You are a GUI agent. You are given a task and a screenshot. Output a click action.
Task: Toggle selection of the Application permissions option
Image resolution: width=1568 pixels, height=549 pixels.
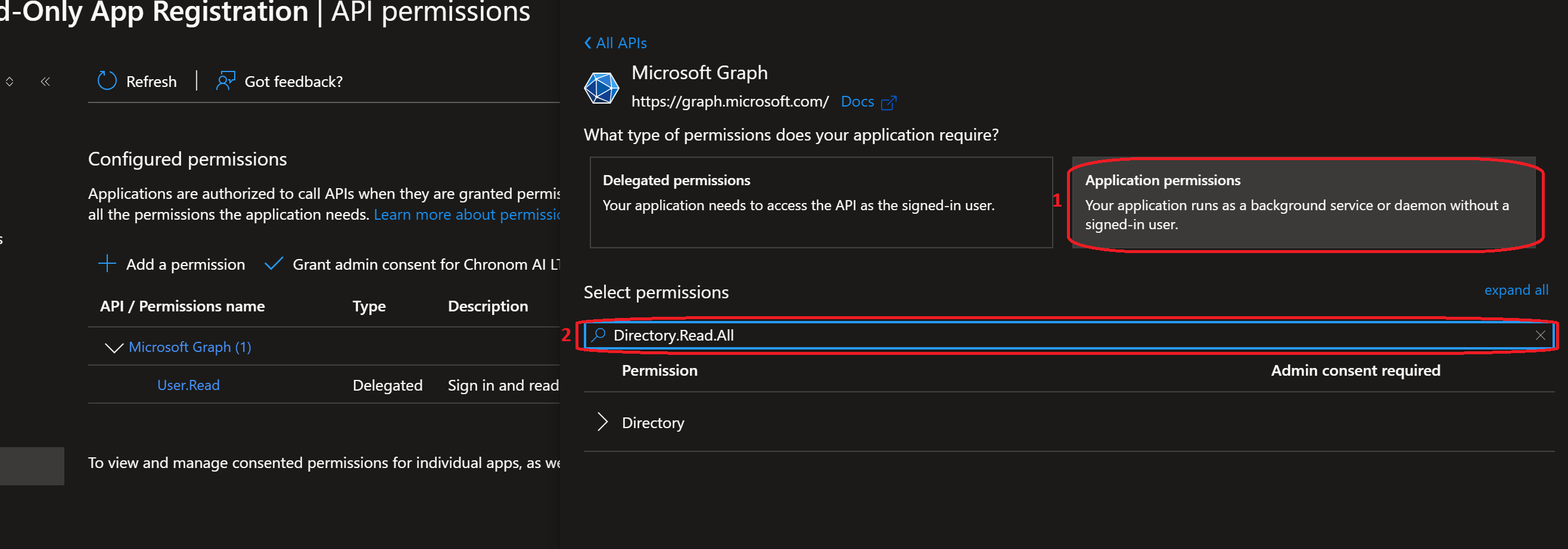coord(1303,204)
